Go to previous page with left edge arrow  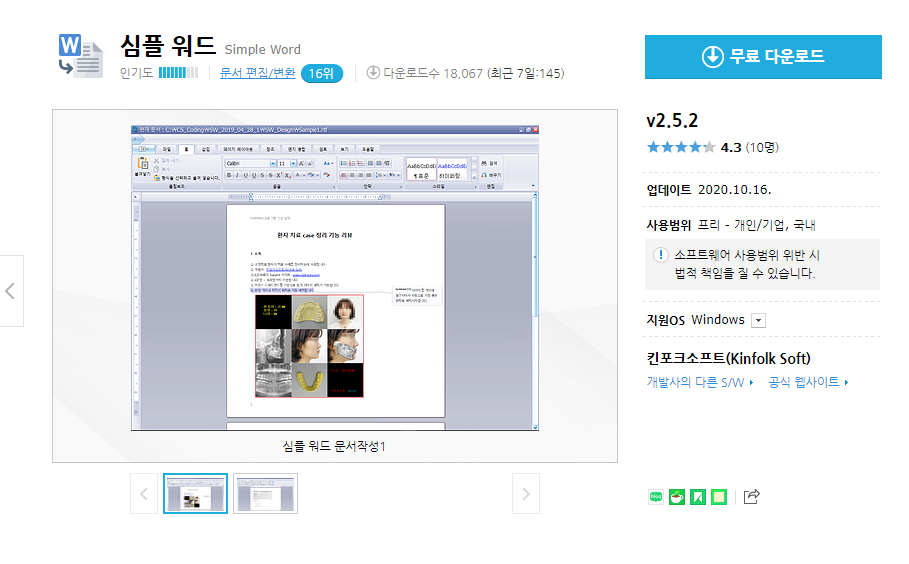click(x=11, y=291)
